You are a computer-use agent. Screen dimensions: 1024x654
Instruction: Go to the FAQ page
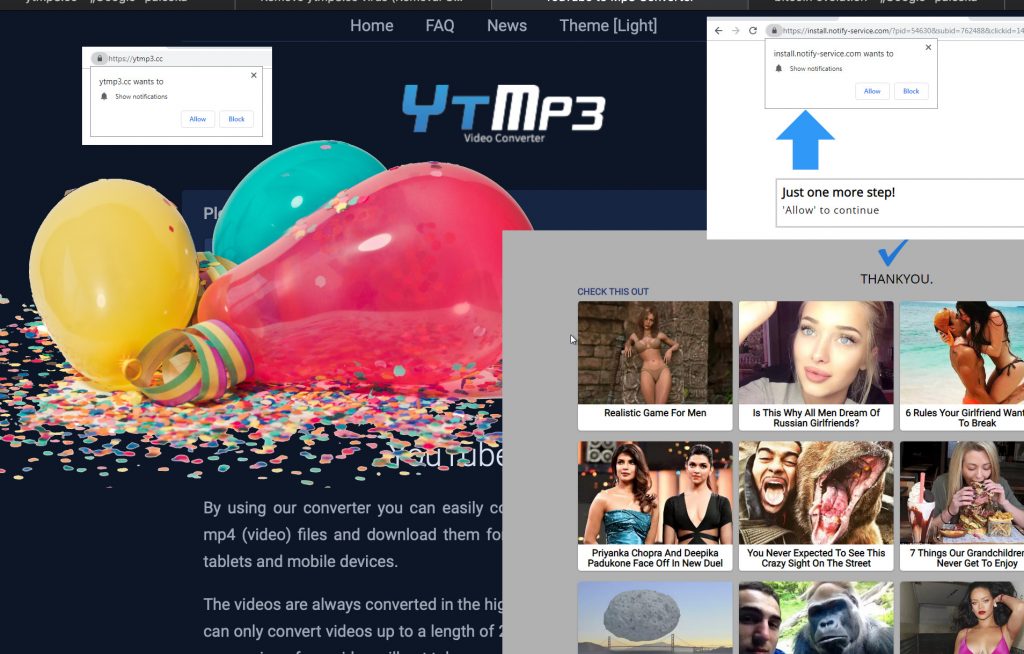(440, 26)
